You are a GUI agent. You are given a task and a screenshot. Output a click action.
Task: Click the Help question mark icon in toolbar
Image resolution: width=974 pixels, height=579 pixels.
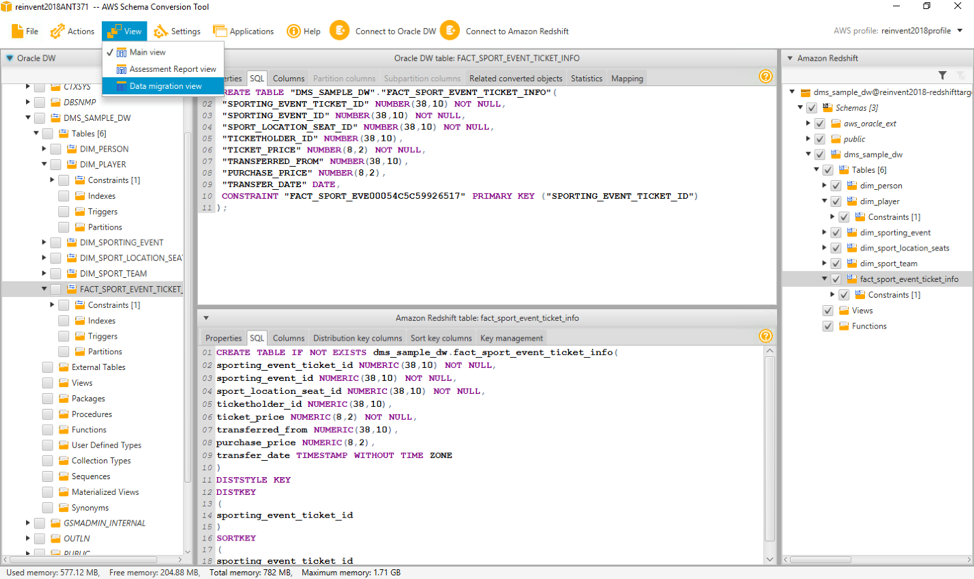point(293,31)
